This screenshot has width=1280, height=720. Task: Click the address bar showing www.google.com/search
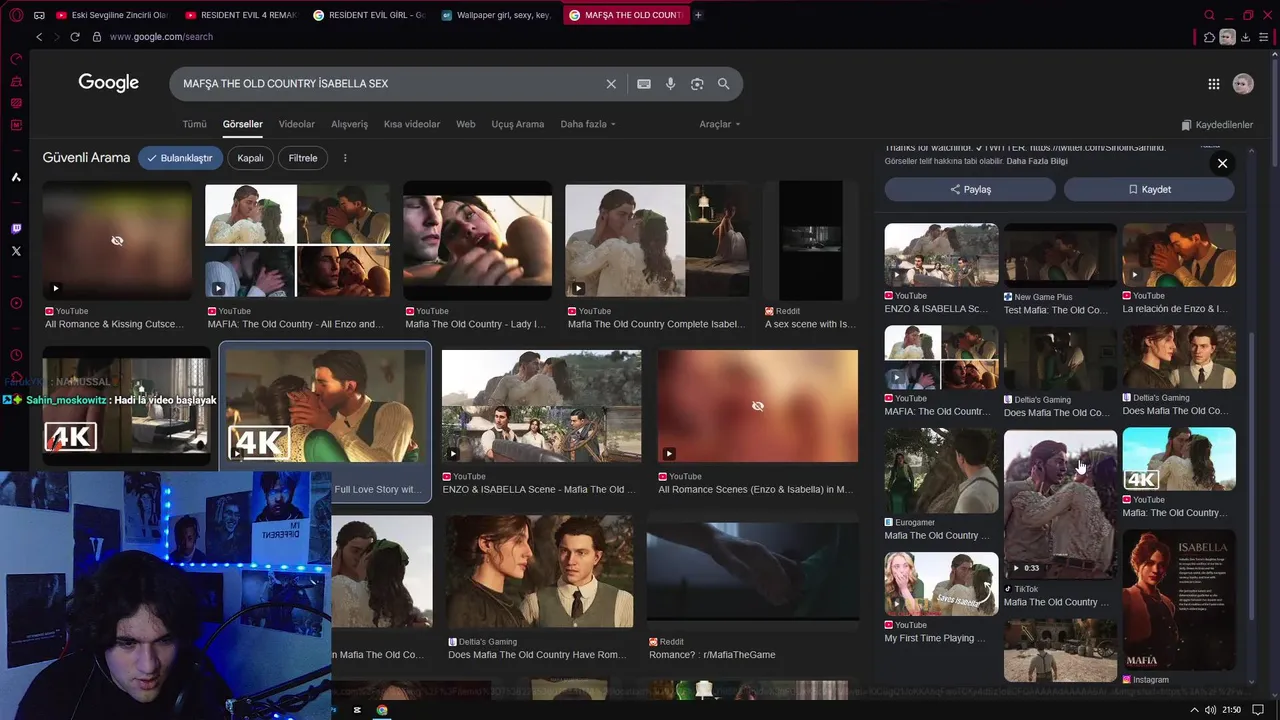click(160, 37)
